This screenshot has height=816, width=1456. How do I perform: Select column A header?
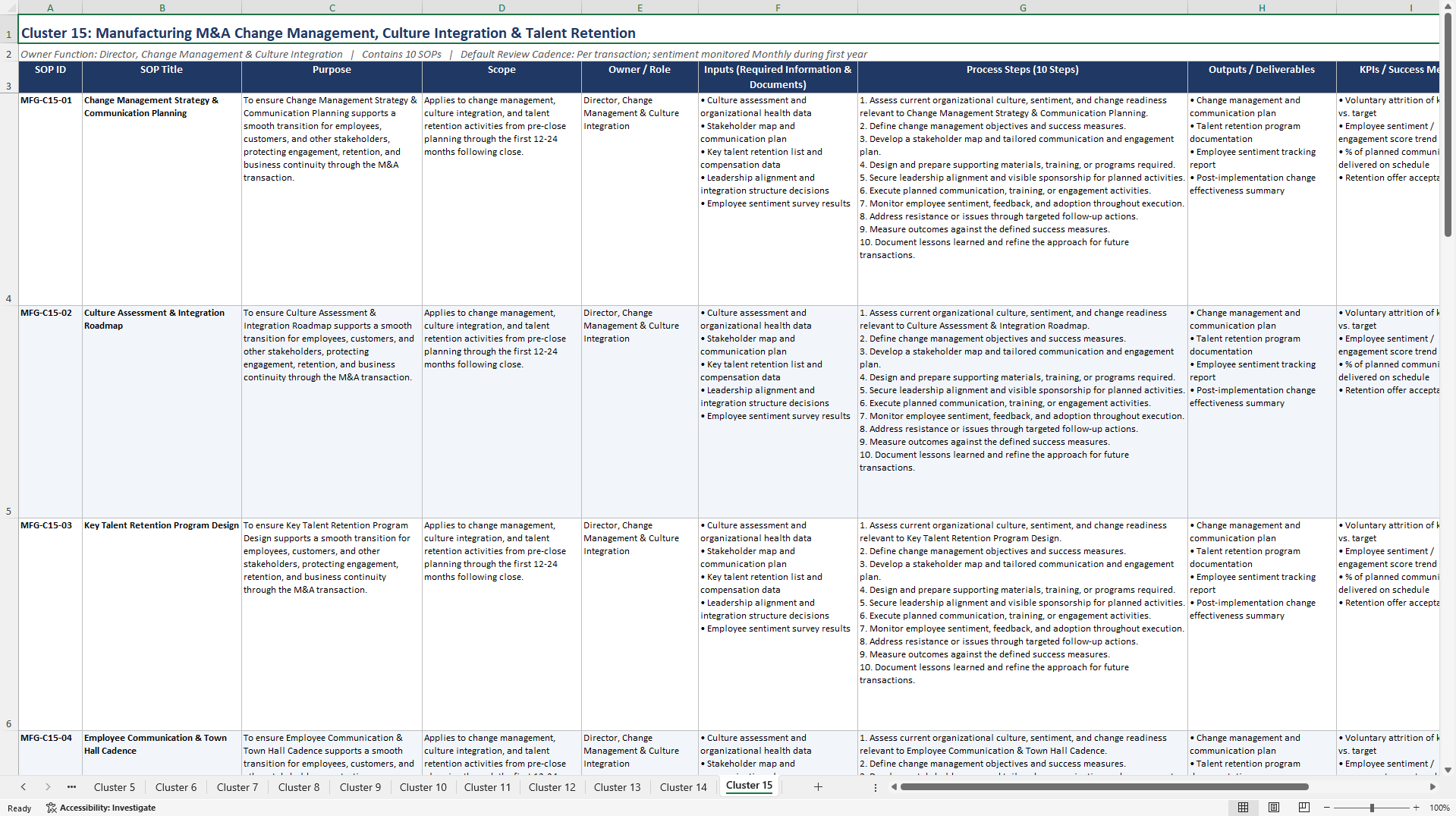click(x=50, y=8)
